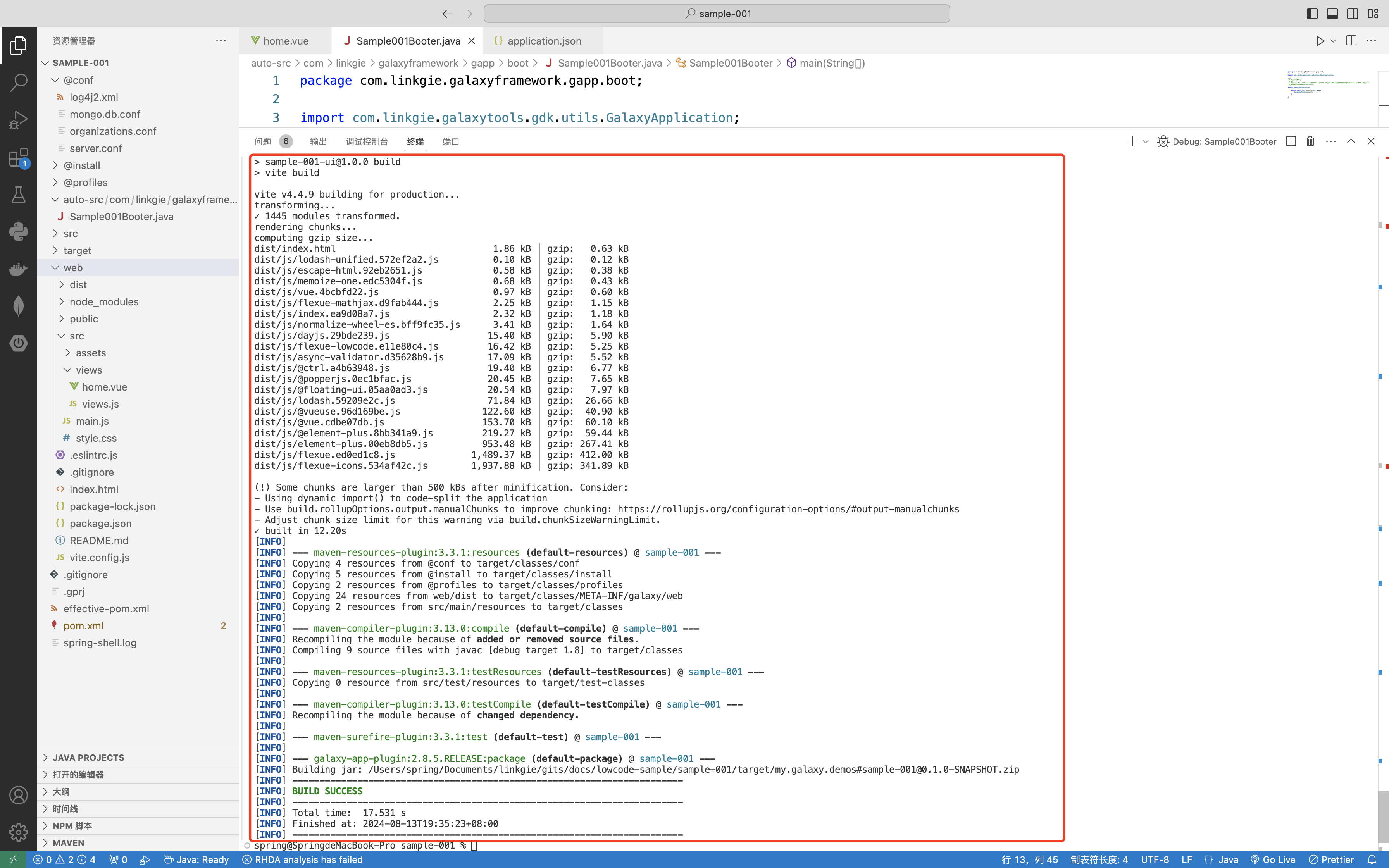The image size is (1389, 868).
Task: Open mongo.db.conf file
Action: point(138,114)
